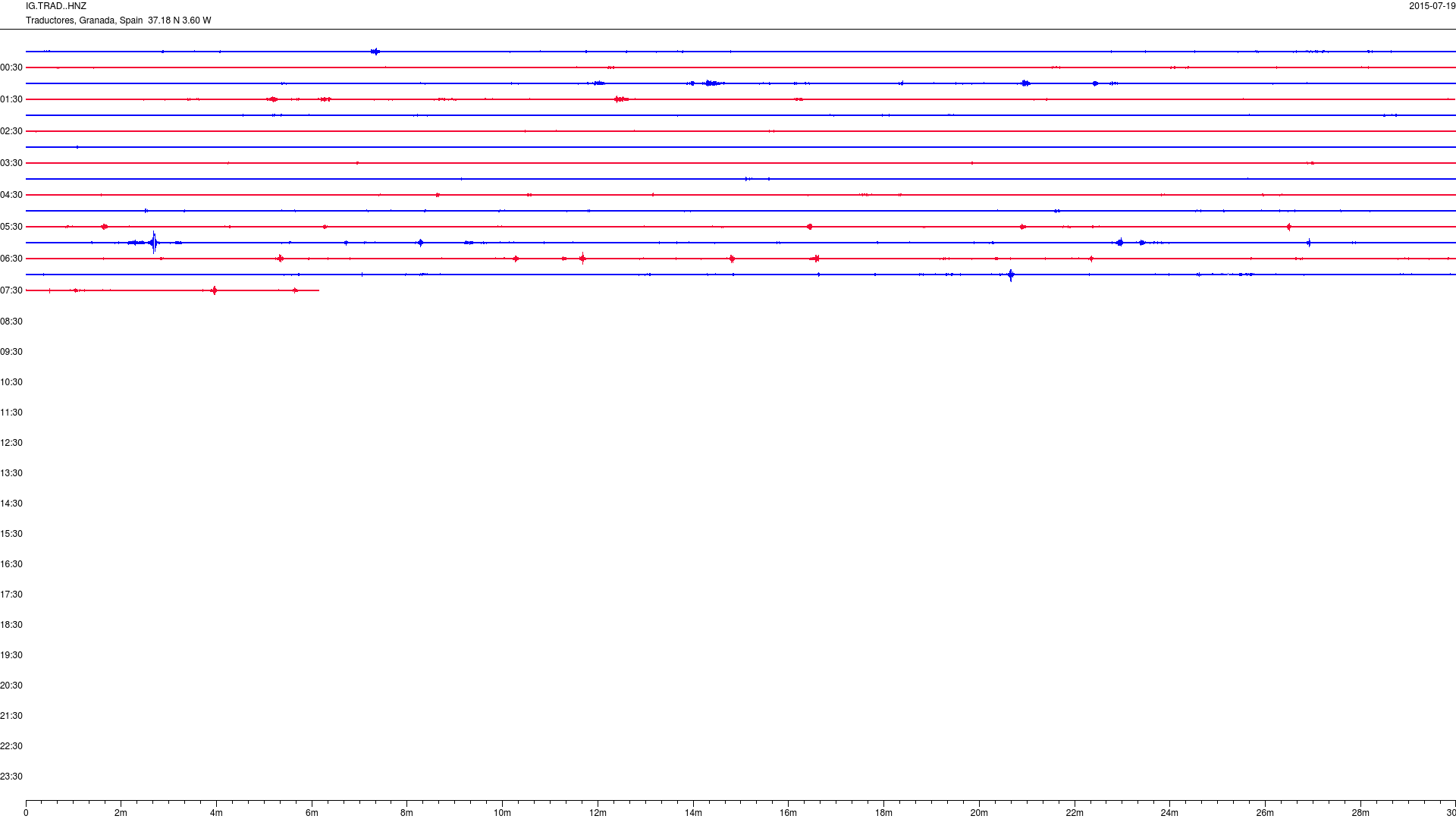
Task: Select the 07:30 time row label
Action: (11, 290)
